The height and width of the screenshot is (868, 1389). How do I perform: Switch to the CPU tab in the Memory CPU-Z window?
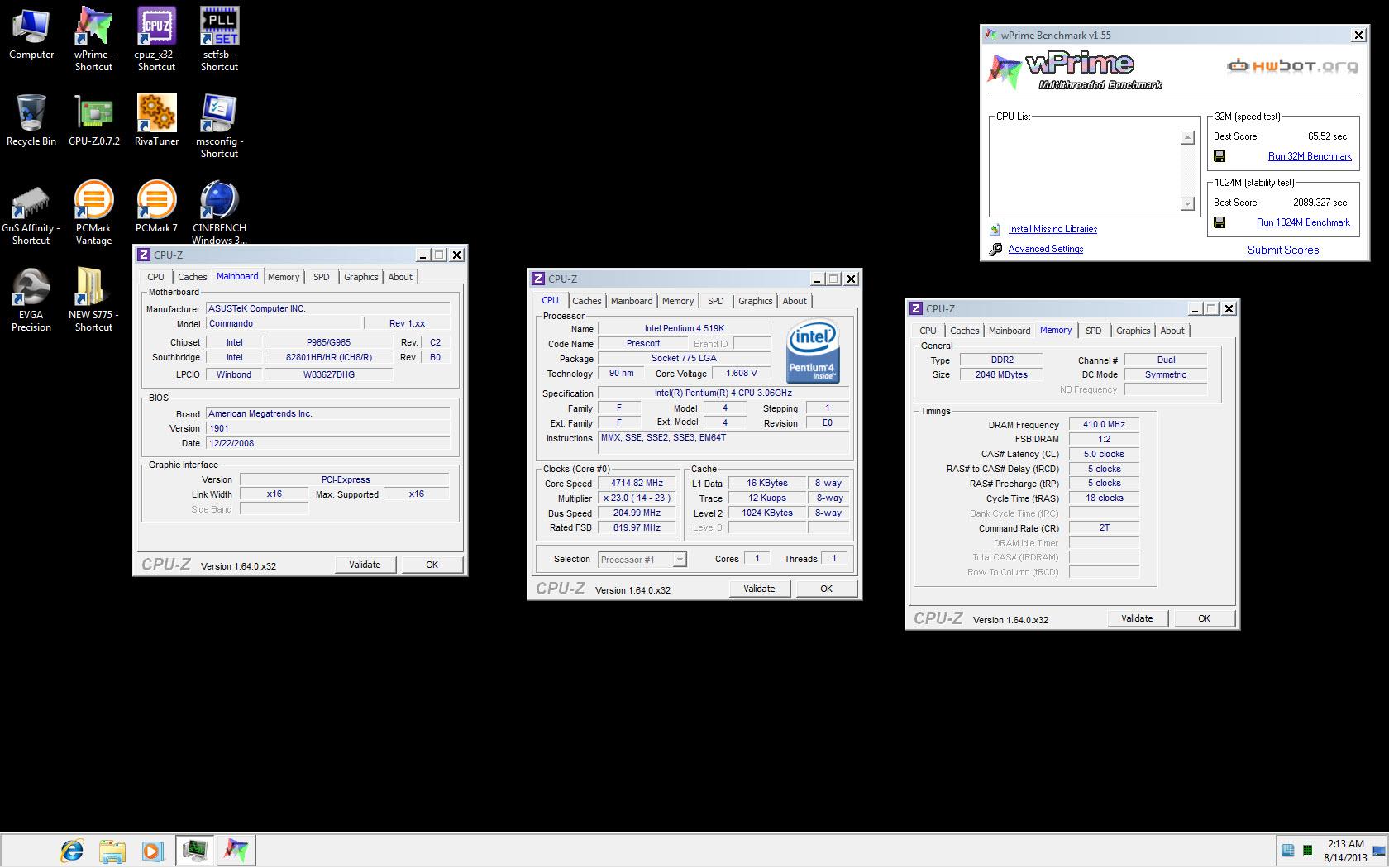point(928,331)
